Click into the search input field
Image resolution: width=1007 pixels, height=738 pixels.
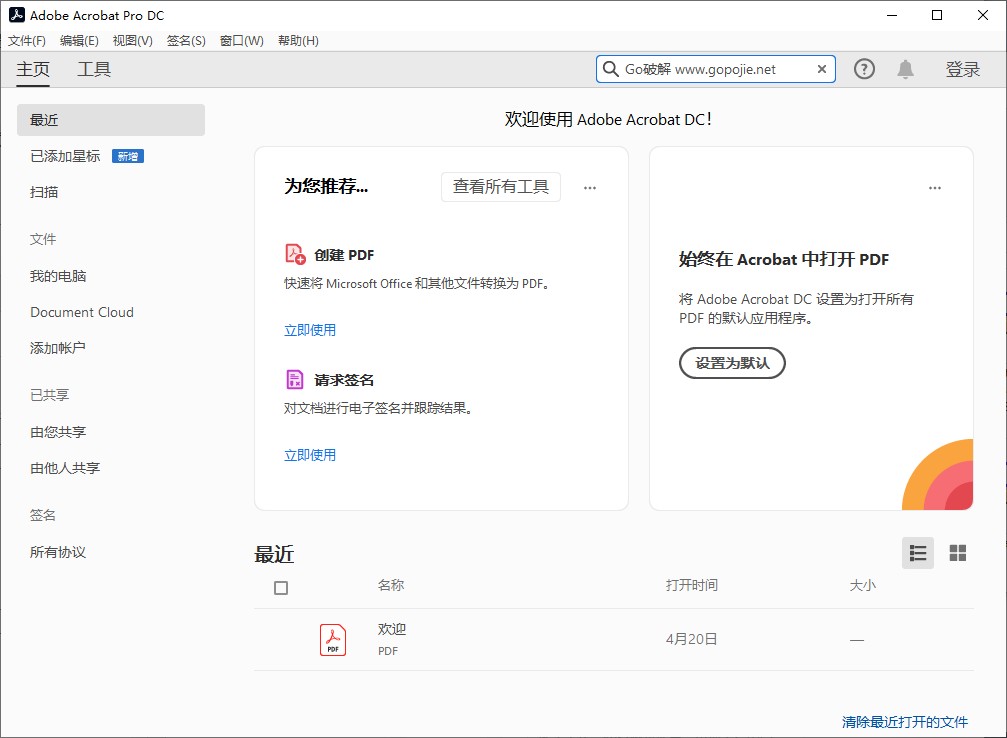pos(715,69)
